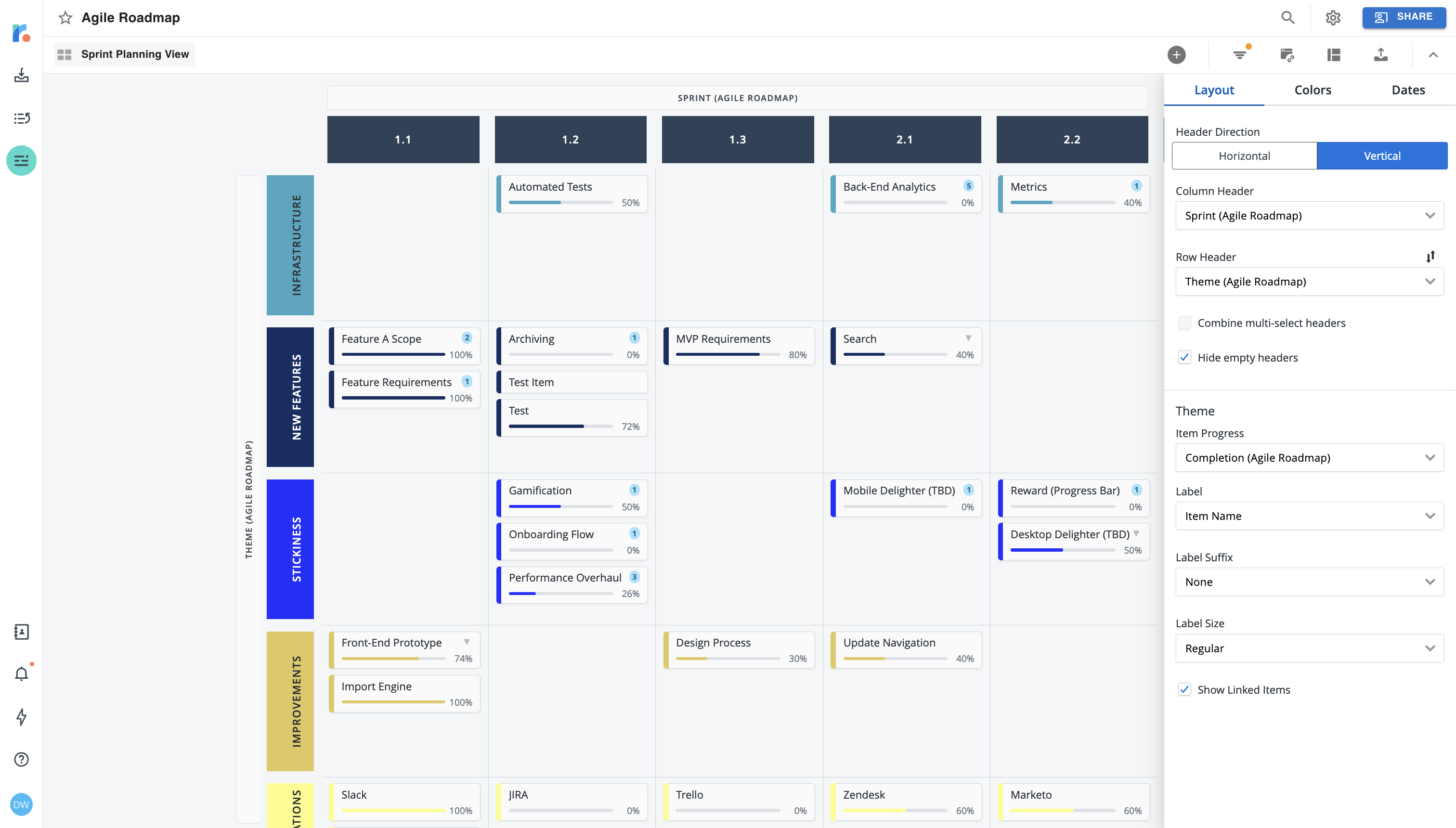Image resolution: width=1456 pixels, height=828 pixels.
Task: Open the Import Engine card
Action: point(404,694)
